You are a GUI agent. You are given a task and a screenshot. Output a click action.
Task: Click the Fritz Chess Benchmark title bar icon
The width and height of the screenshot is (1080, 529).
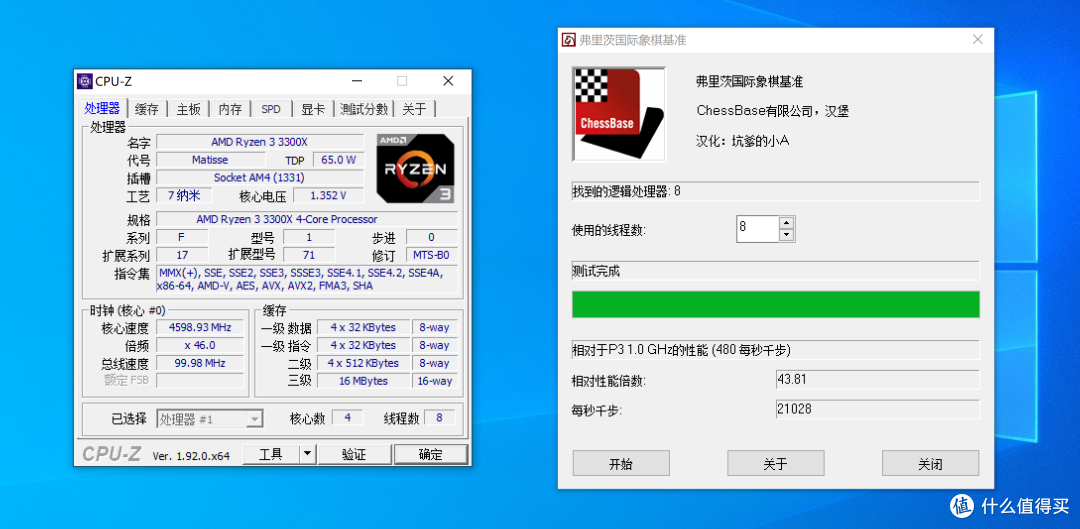pos(569,41)
